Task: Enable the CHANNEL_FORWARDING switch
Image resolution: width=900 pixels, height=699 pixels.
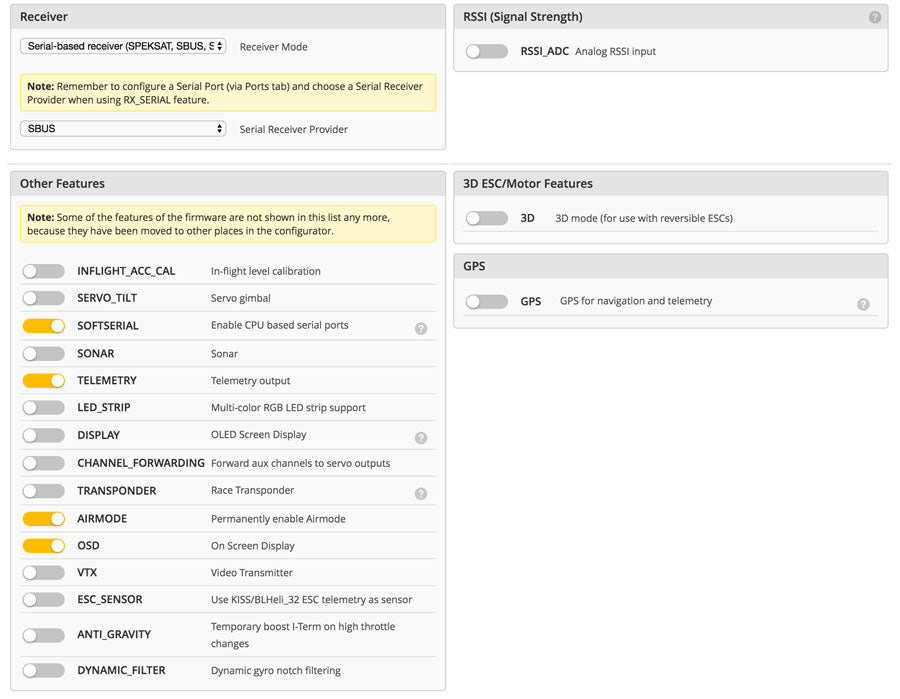Action: (44, 463)
